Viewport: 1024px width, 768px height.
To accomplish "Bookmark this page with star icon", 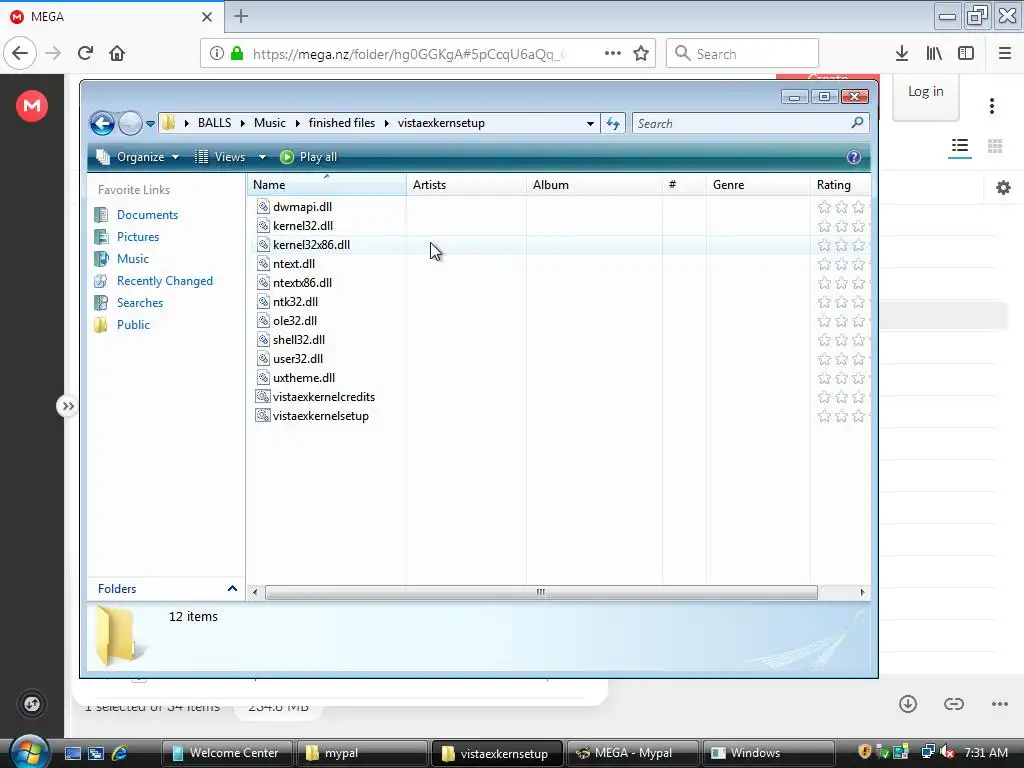I will point(641,54).
